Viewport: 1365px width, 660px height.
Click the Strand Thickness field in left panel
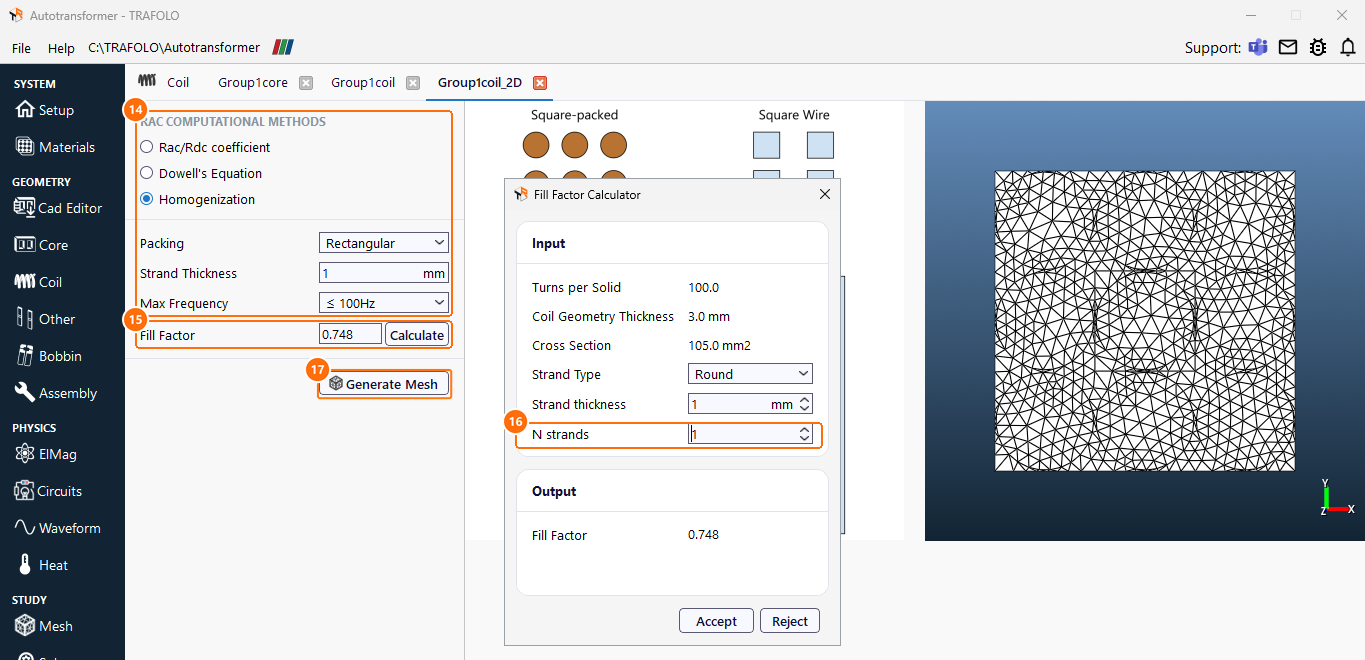tap(384, 273)
